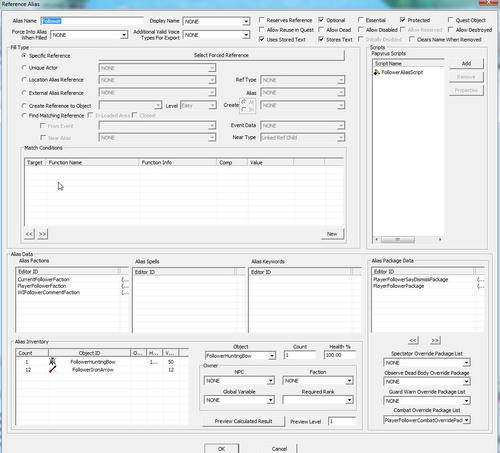Viewport: 500px width, 453px height.
Task: Enable the Quest Object checkbox
Action: pos(451,20)
